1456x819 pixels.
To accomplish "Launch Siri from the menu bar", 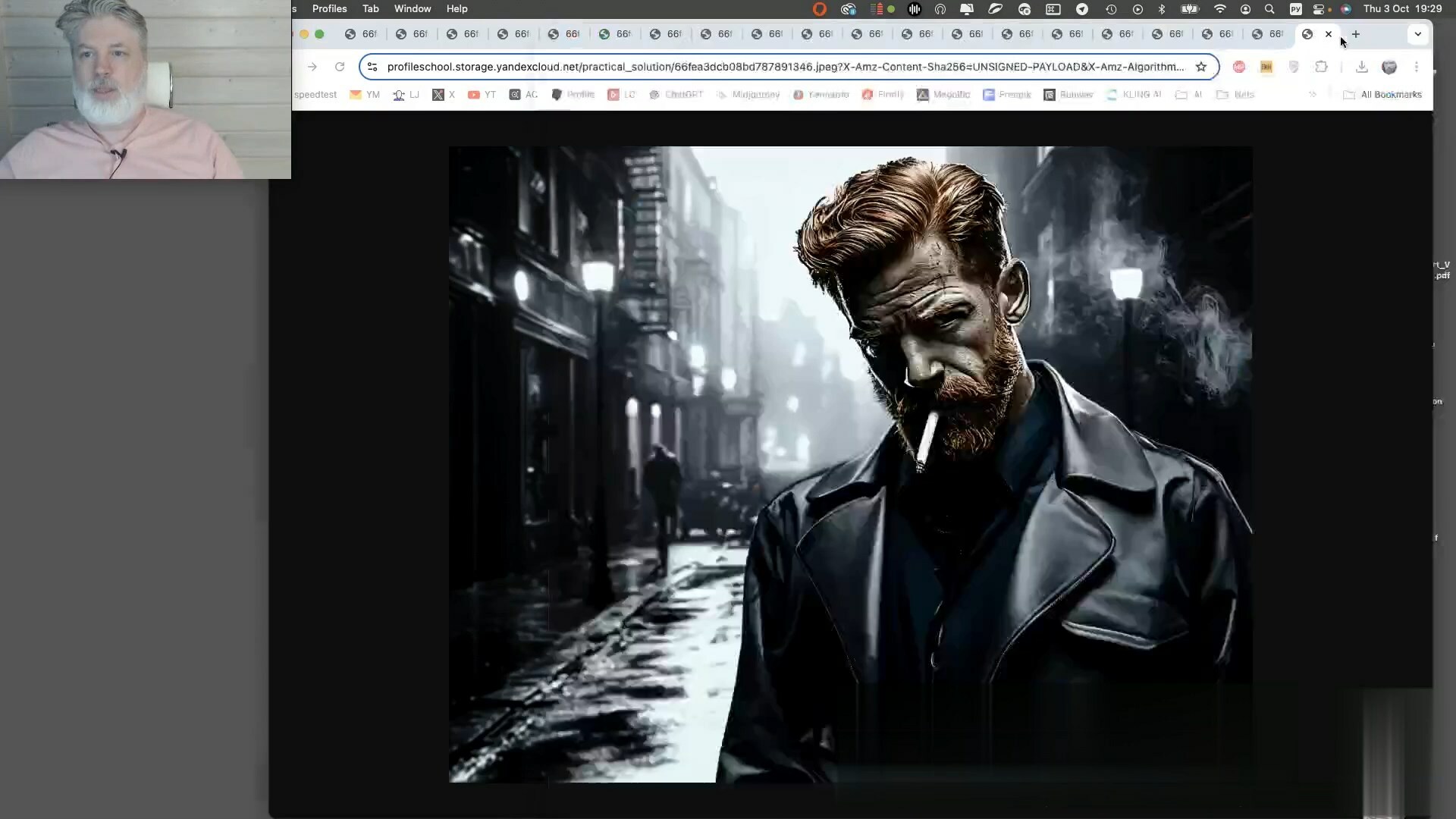I will 1346,9.
